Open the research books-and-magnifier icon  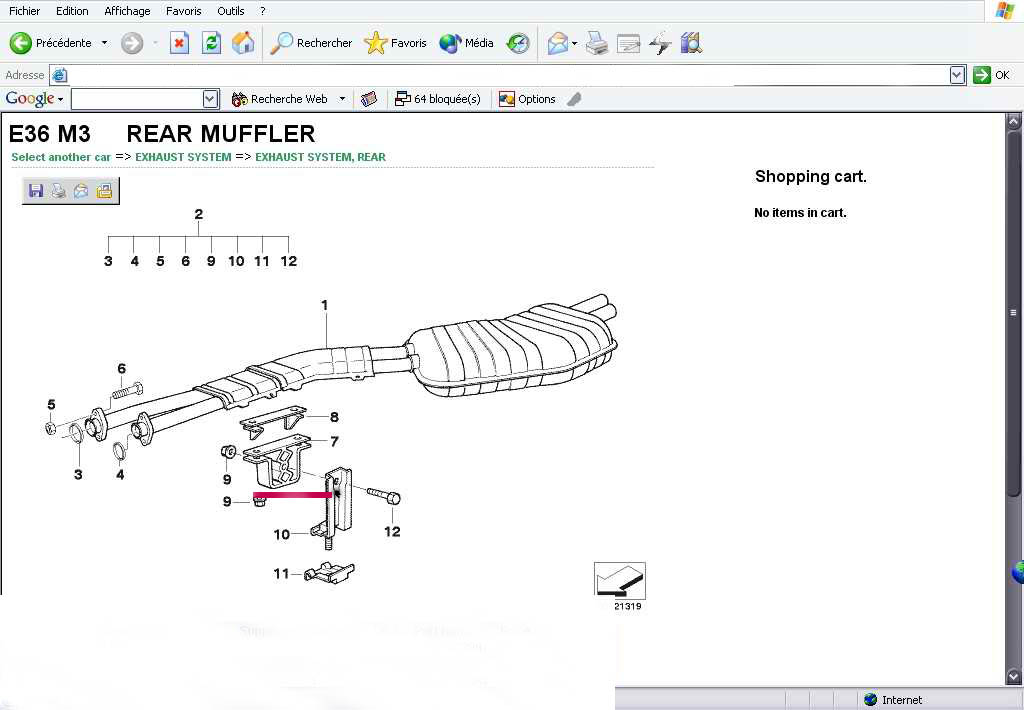pyautogui.click(x=691, y=43)
